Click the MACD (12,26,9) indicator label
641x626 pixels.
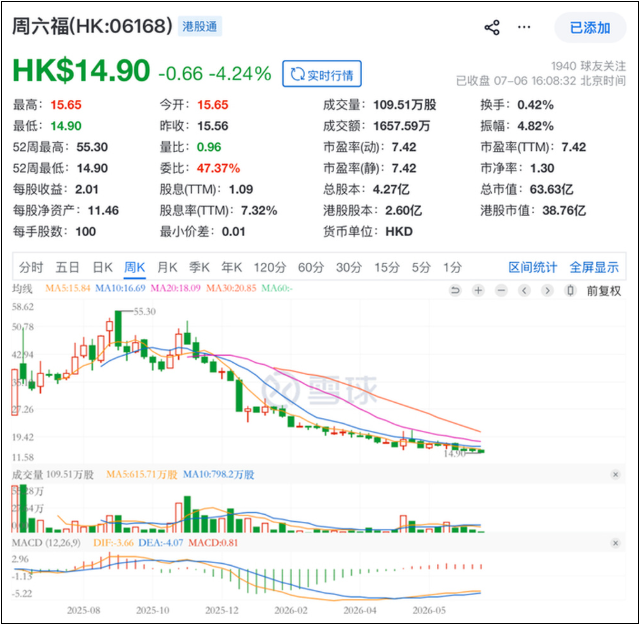pyautogui.click(x=46, y=543)
